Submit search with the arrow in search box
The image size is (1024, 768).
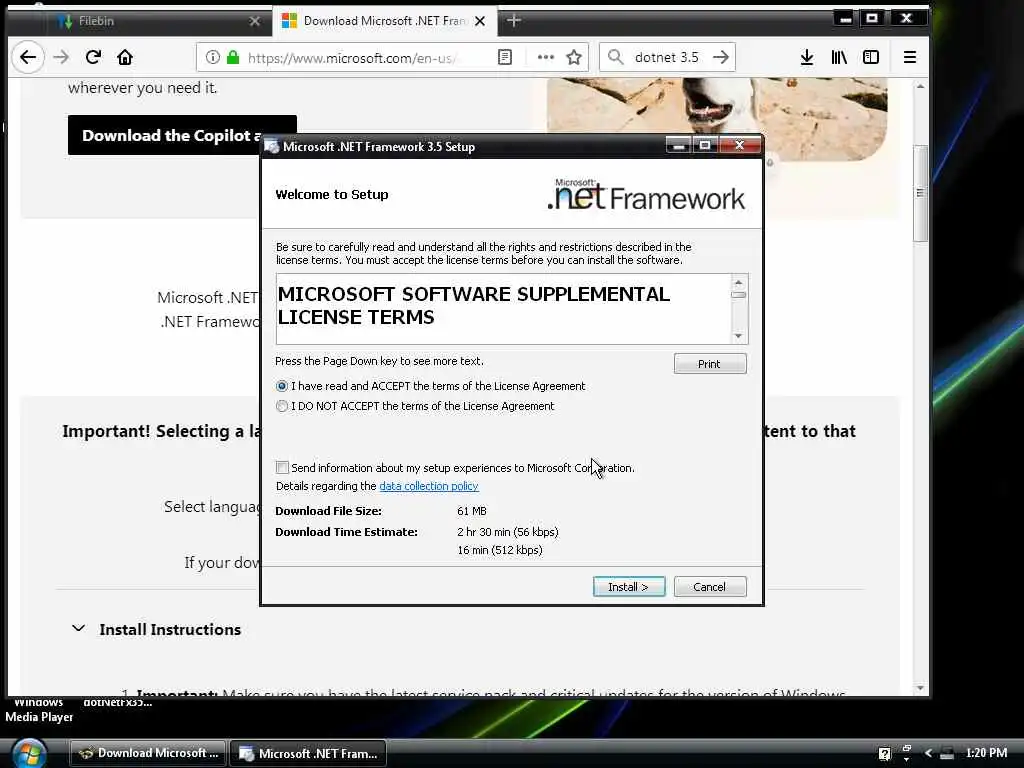point(721,57)
